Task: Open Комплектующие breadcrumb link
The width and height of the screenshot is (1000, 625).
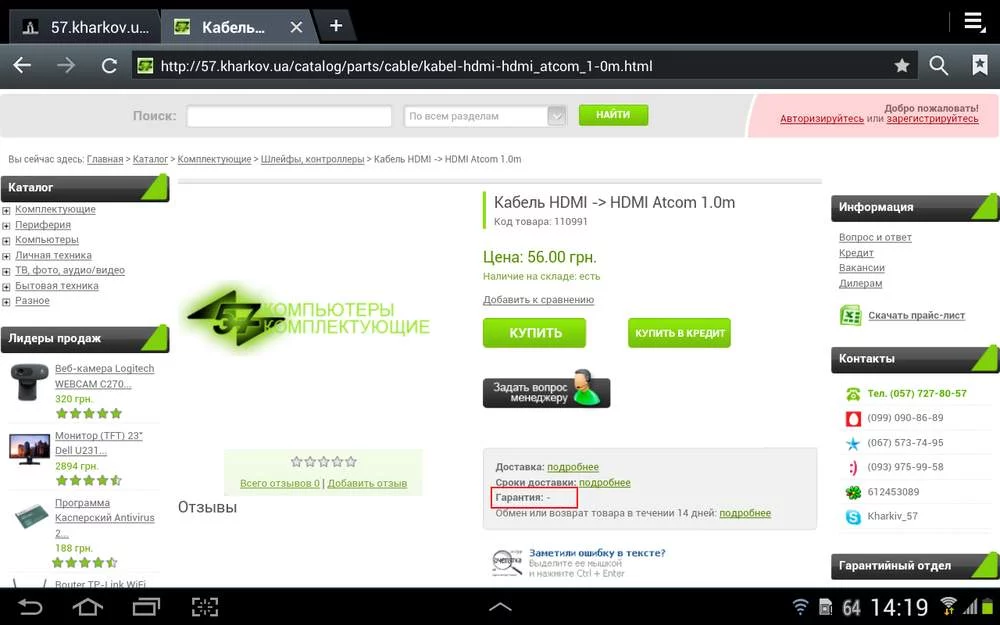Action: pos(214,159)
